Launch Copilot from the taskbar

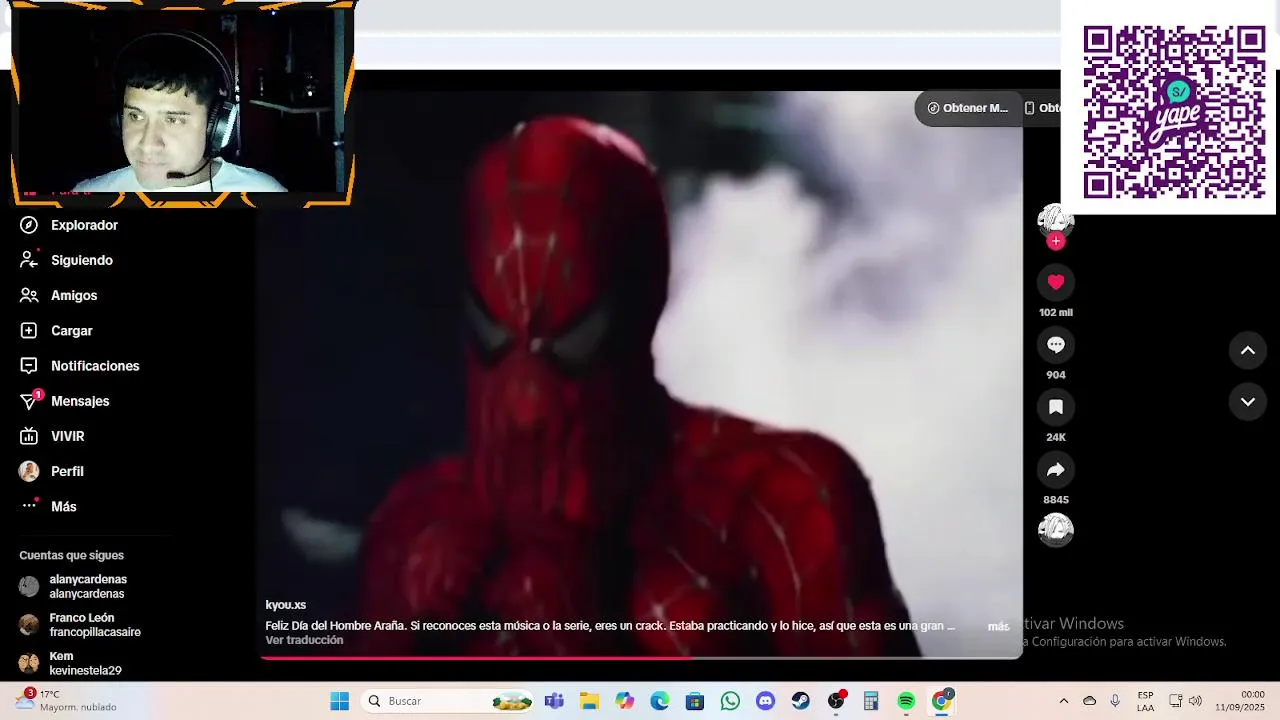pos(625,701)
